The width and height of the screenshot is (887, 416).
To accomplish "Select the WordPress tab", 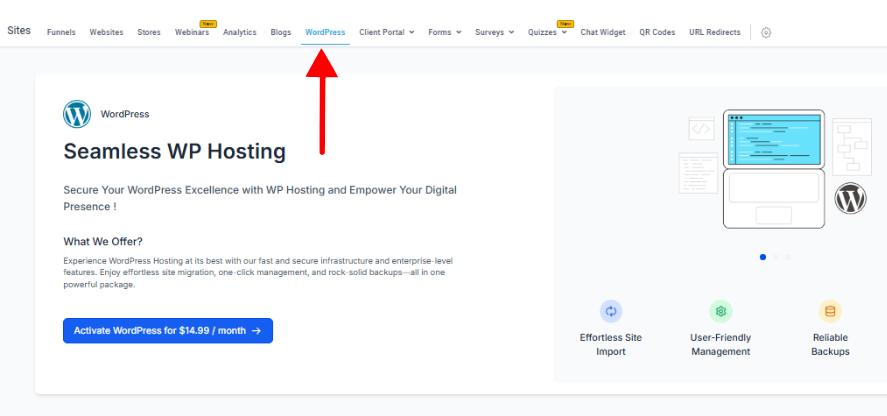I will 325,32.
